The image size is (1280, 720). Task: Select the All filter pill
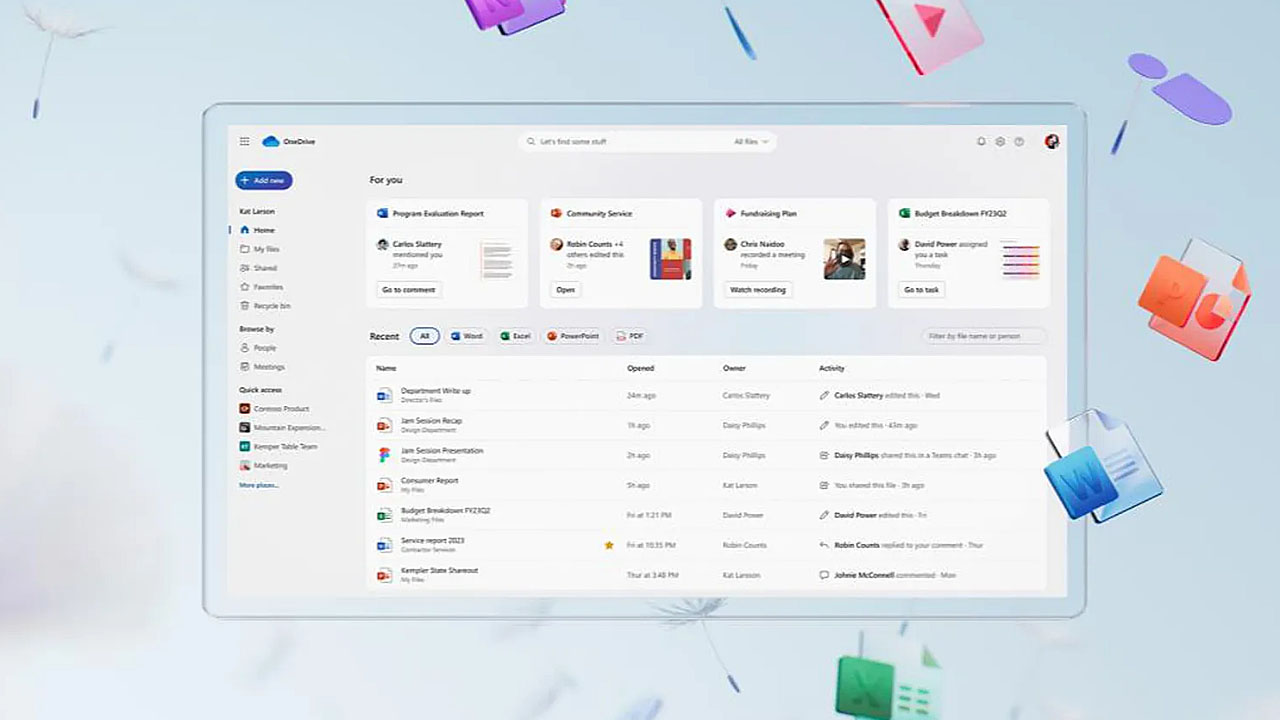click(424, 336)
